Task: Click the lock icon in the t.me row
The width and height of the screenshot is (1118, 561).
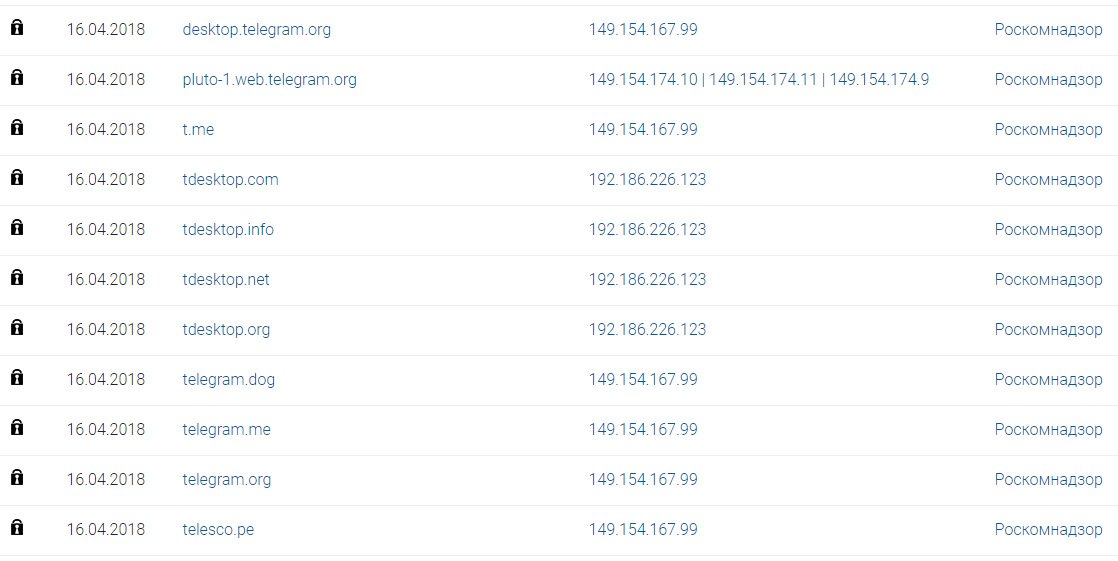Action: click(17, 128)
